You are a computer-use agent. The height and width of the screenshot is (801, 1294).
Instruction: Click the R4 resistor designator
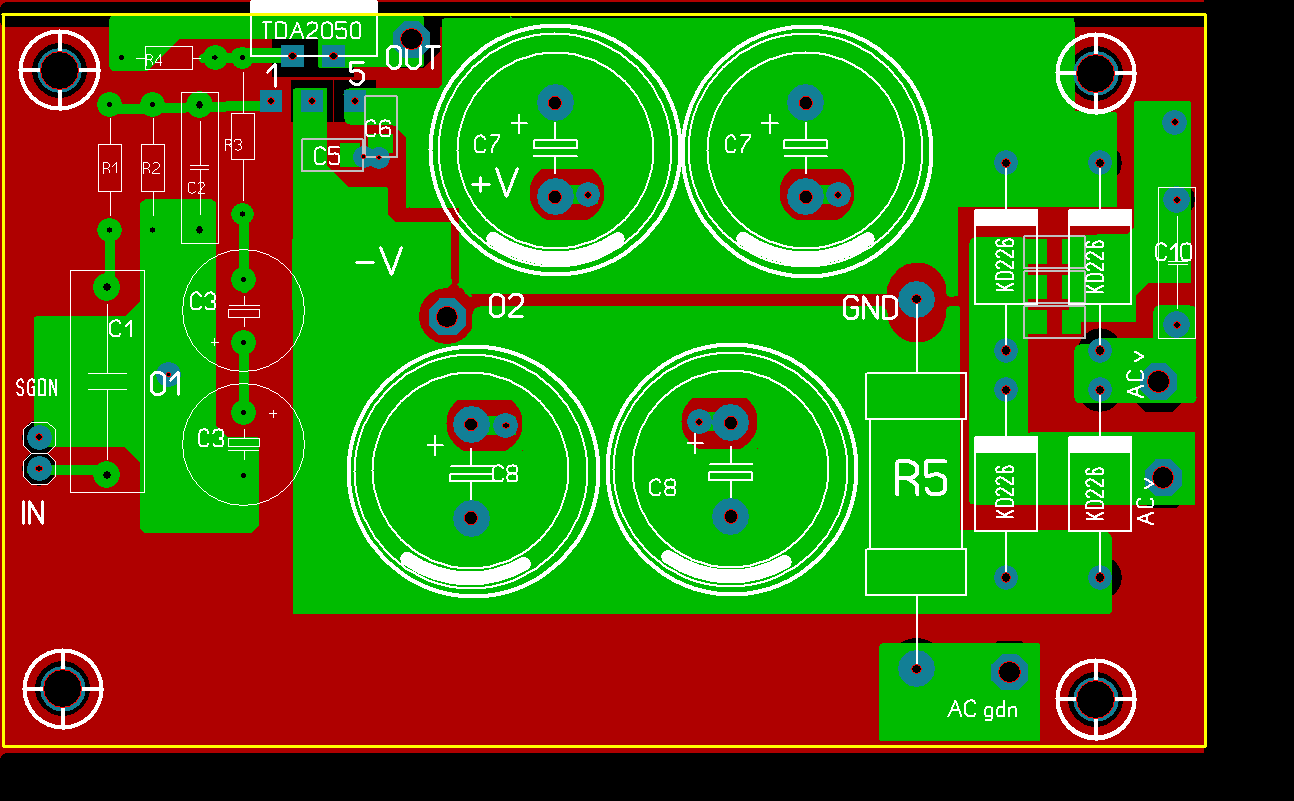coord(154,61)
